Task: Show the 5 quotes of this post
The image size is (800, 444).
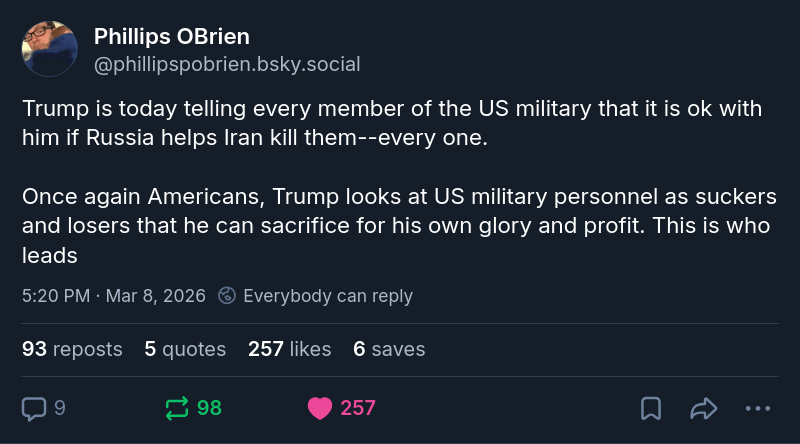Action: coord(185,349)
